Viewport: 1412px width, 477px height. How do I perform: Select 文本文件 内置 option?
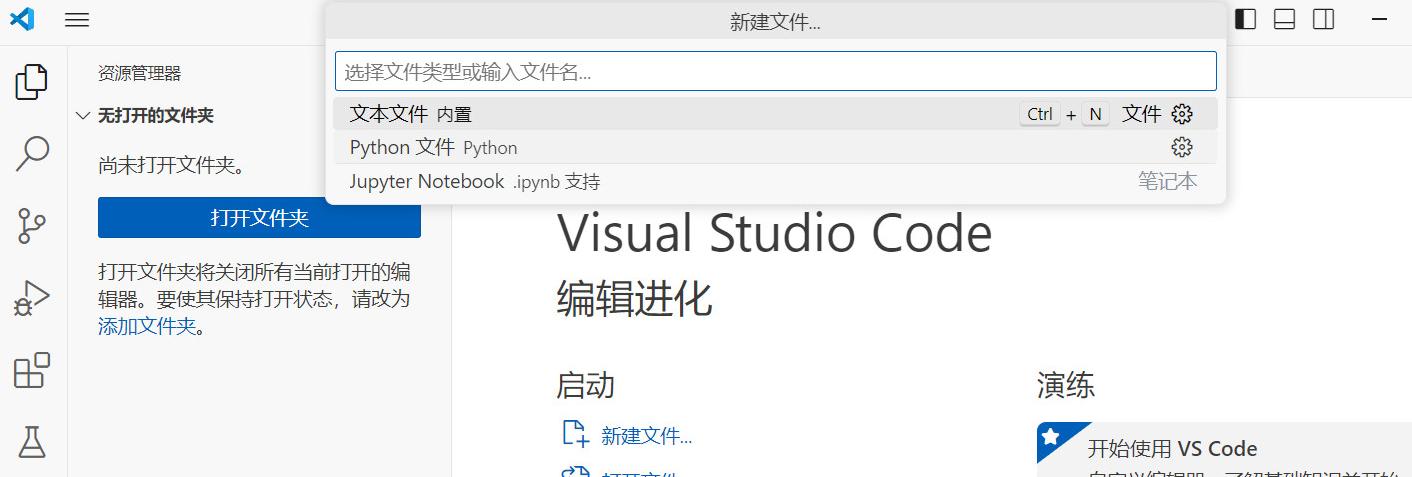coord(775,114)
